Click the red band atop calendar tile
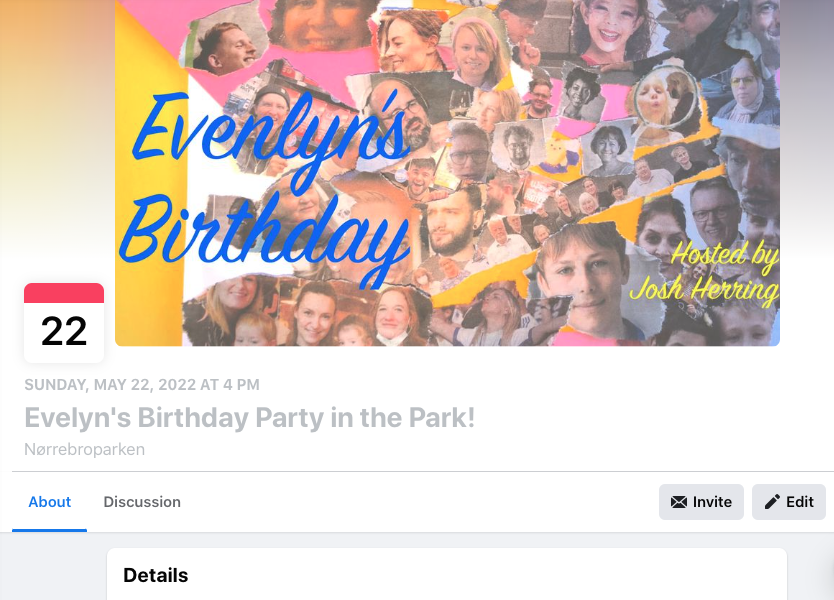Viewport: 834px width, 600px height. coord(64,293)
